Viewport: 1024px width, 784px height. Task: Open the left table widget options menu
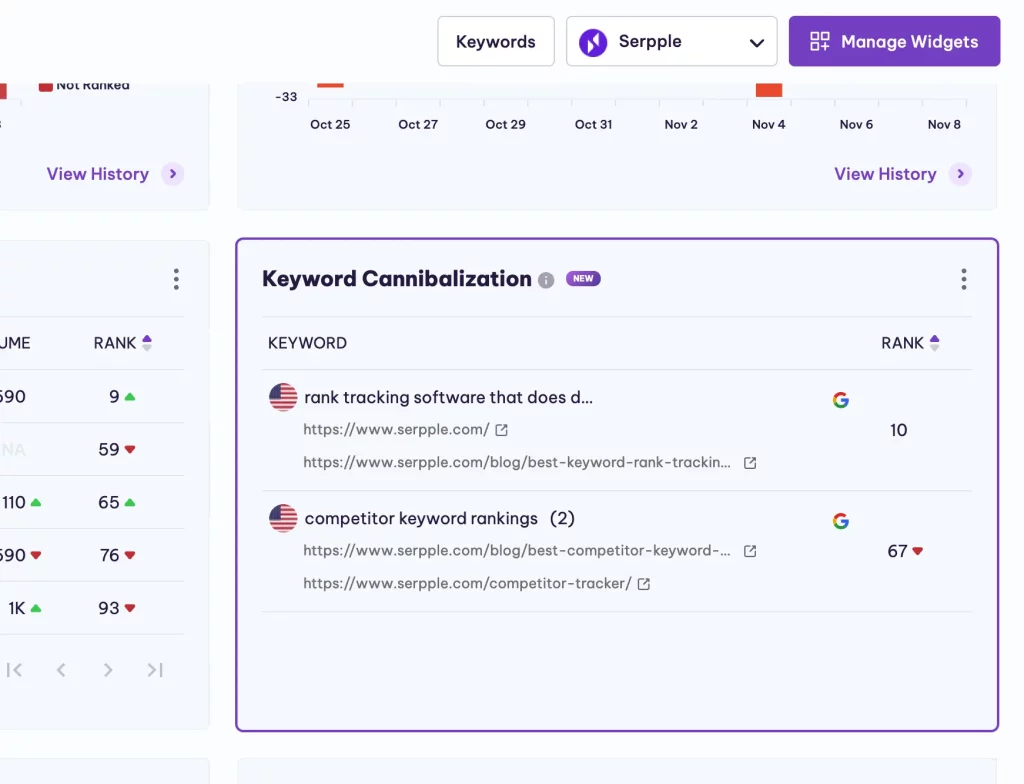point(176,279)
